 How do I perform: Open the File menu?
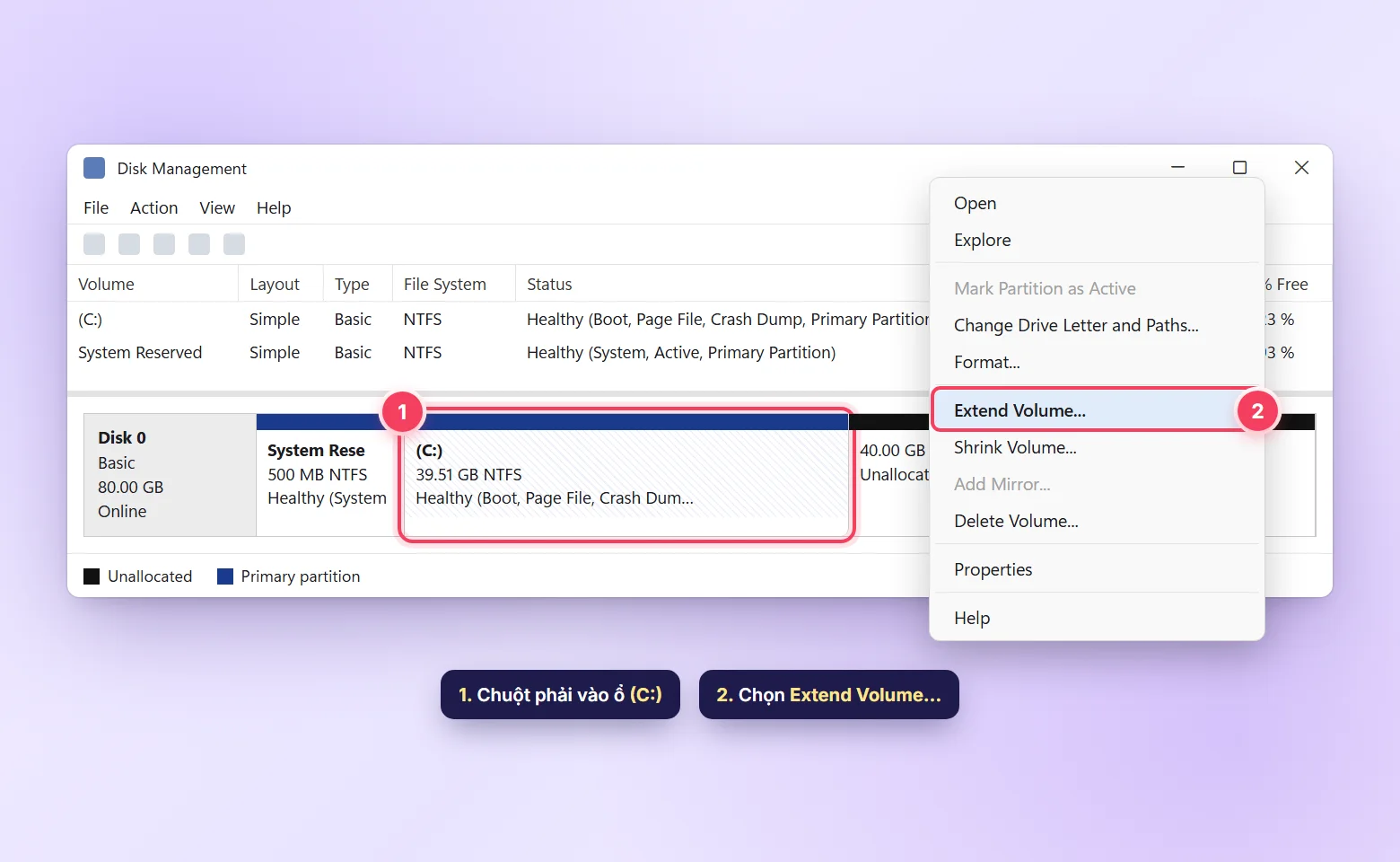(x=96, y=208)
